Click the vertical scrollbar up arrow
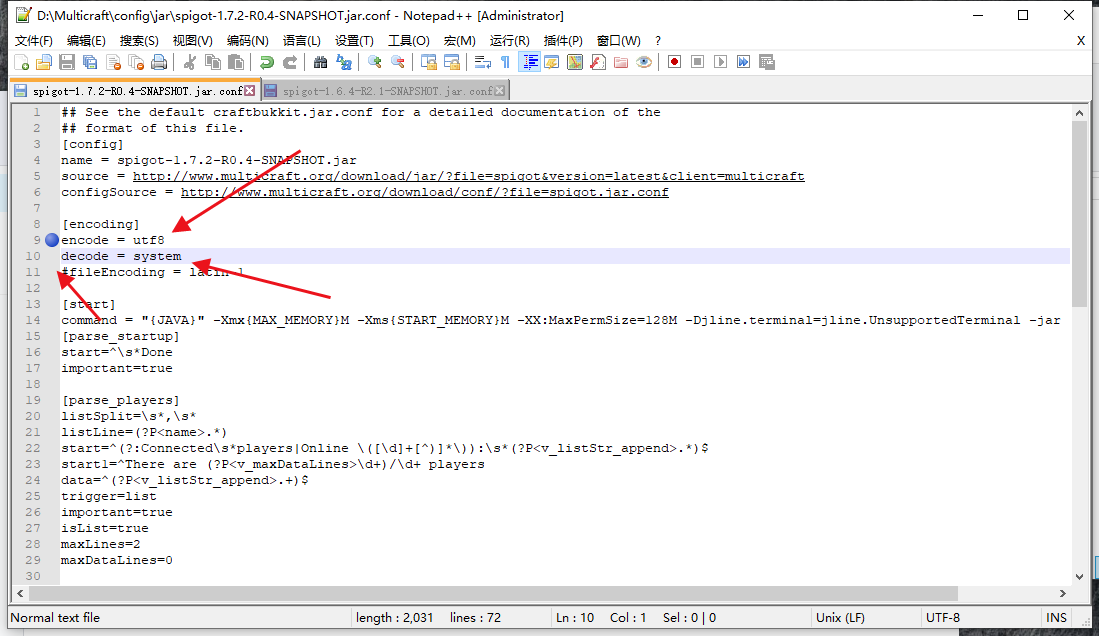This screenshot has height=636, width=1100. click(x=1079, y=113)
